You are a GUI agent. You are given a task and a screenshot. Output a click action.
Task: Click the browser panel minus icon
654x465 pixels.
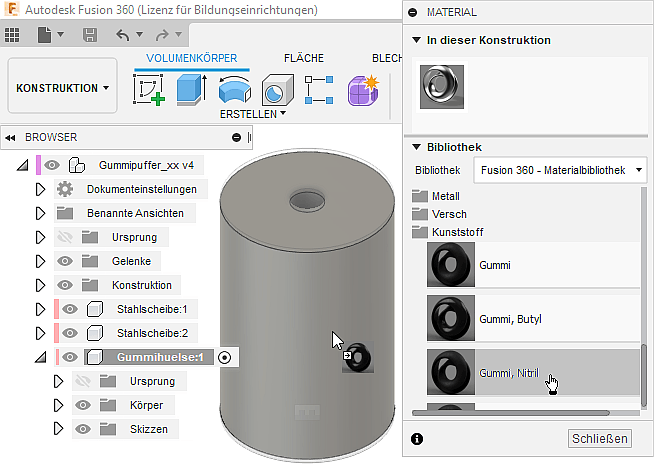[236, 138]
